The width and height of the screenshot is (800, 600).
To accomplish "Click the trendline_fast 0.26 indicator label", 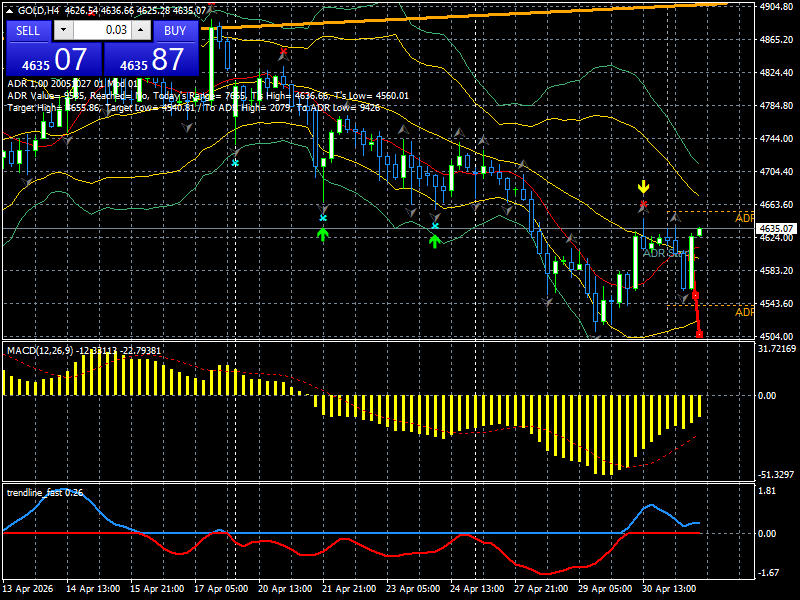I will (45, 492).
